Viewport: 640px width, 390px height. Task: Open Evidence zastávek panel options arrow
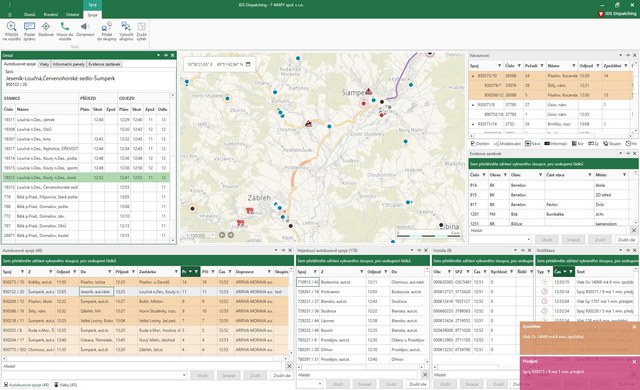621,153
